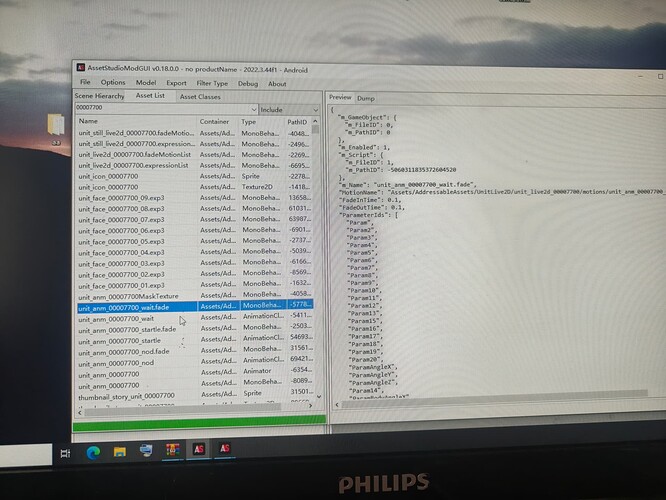Open the About menu
This screenshot has height=500, width=666.
[x=277, y=84]
